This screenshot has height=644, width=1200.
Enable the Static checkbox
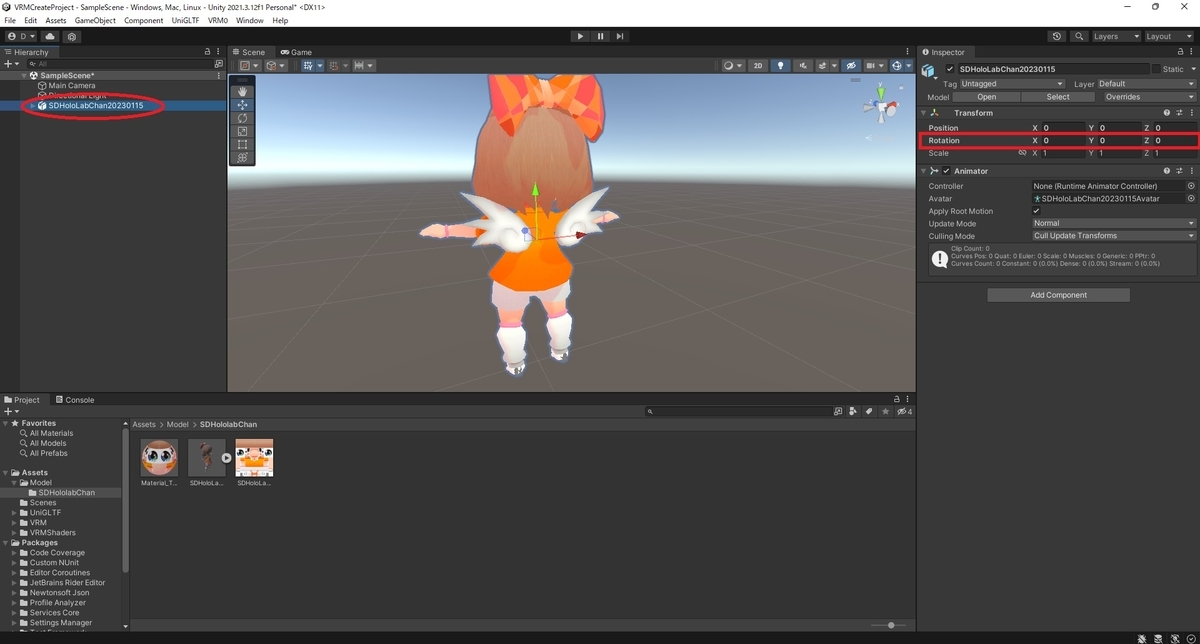tap(1156, 69)
